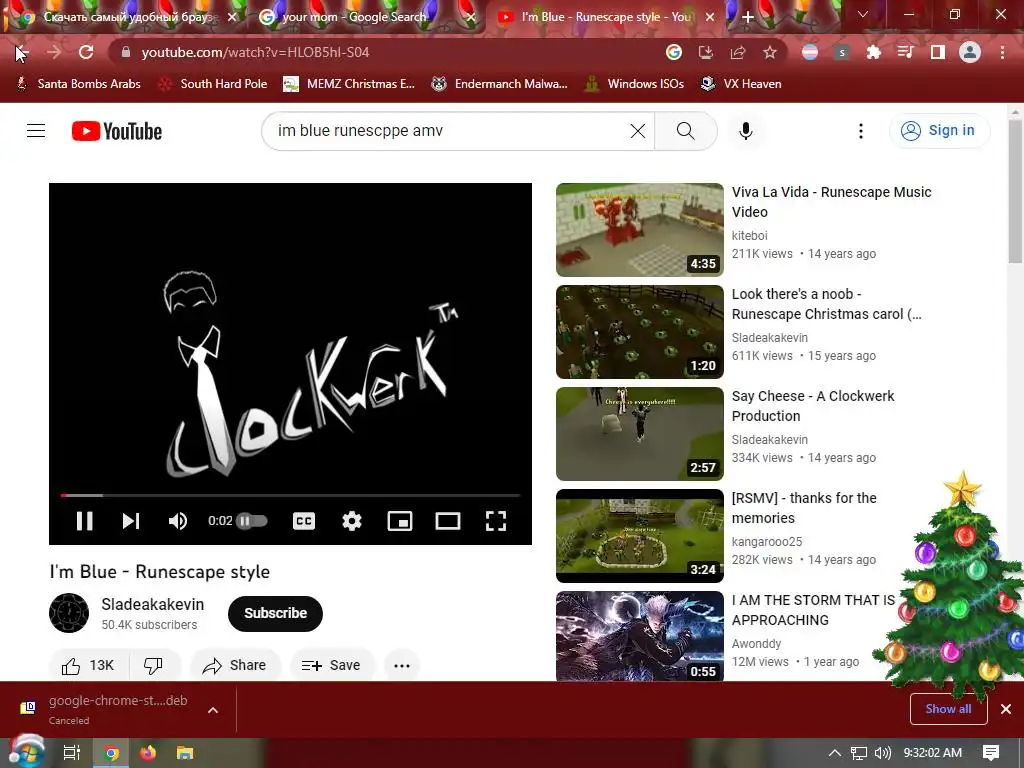
Task: Open video settings gear
Action: (352, 521)
